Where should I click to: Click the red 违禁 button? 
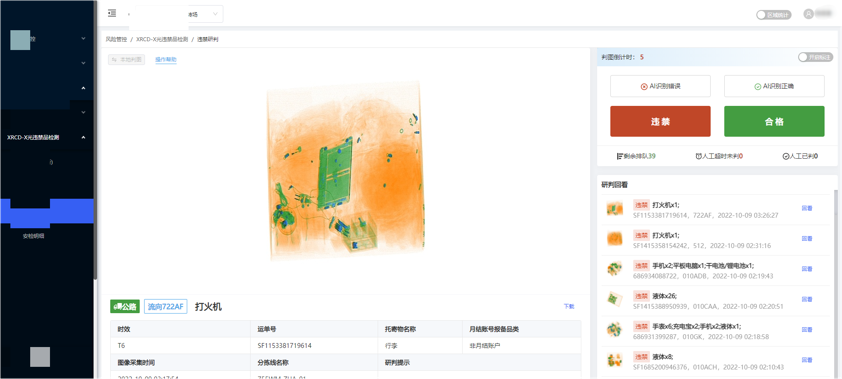660,121
